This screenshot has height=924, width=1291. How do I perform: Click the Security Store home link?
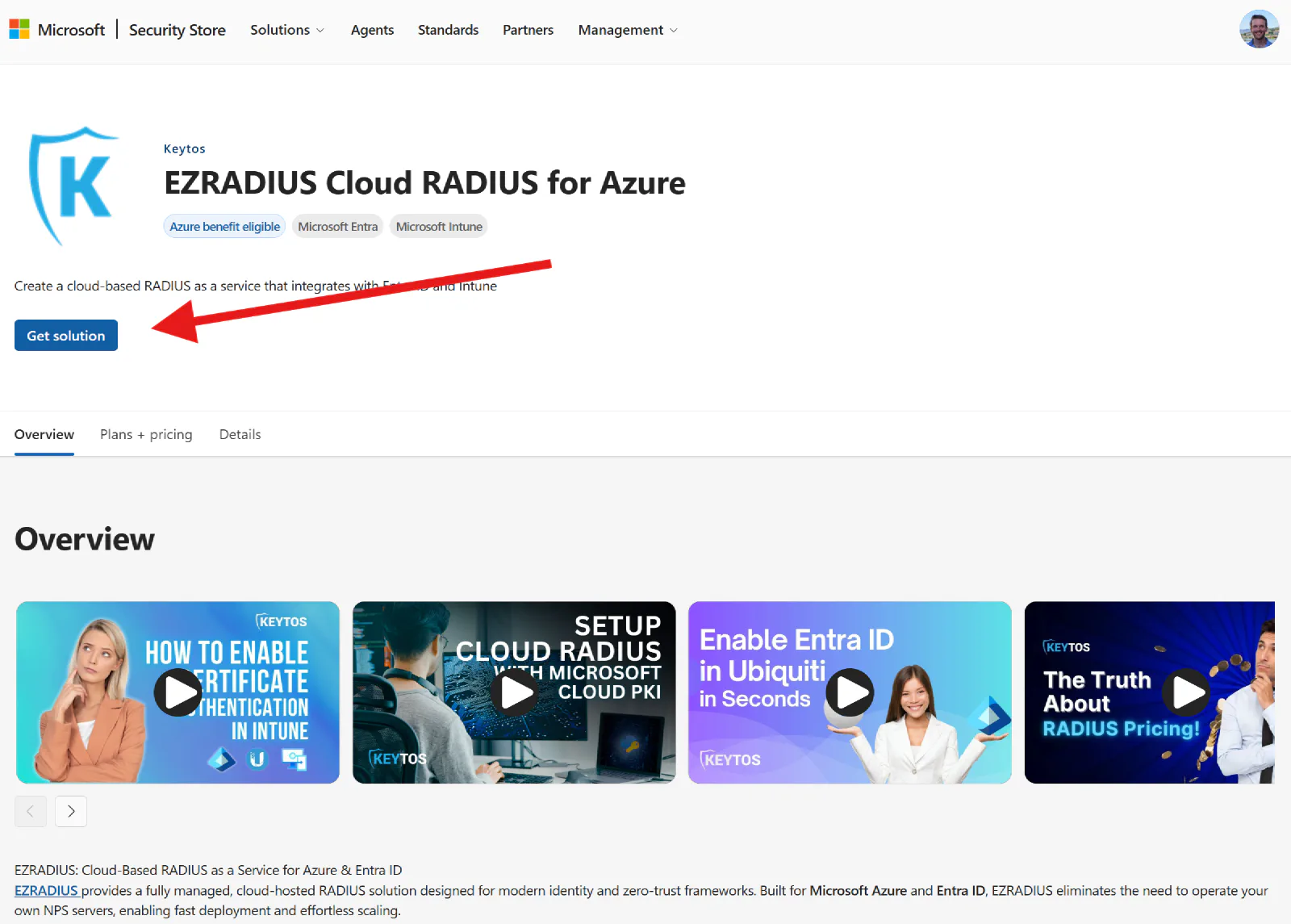click(178, 30)
